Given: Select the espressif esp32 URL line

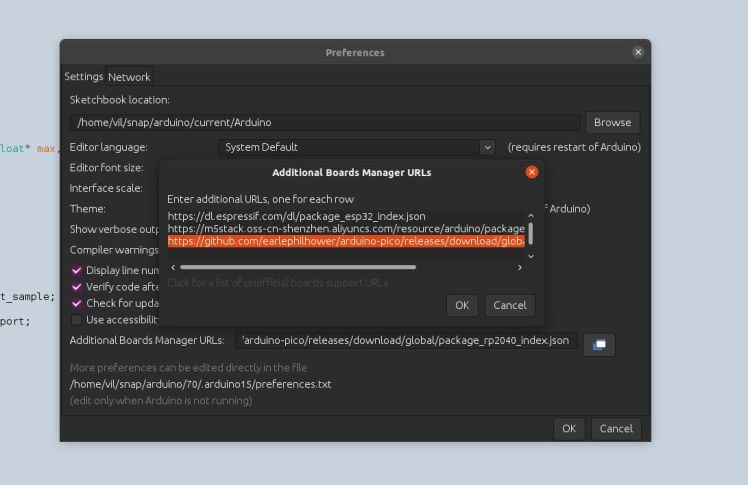Looking at the screenshot, I should click(x=297, y=216).
